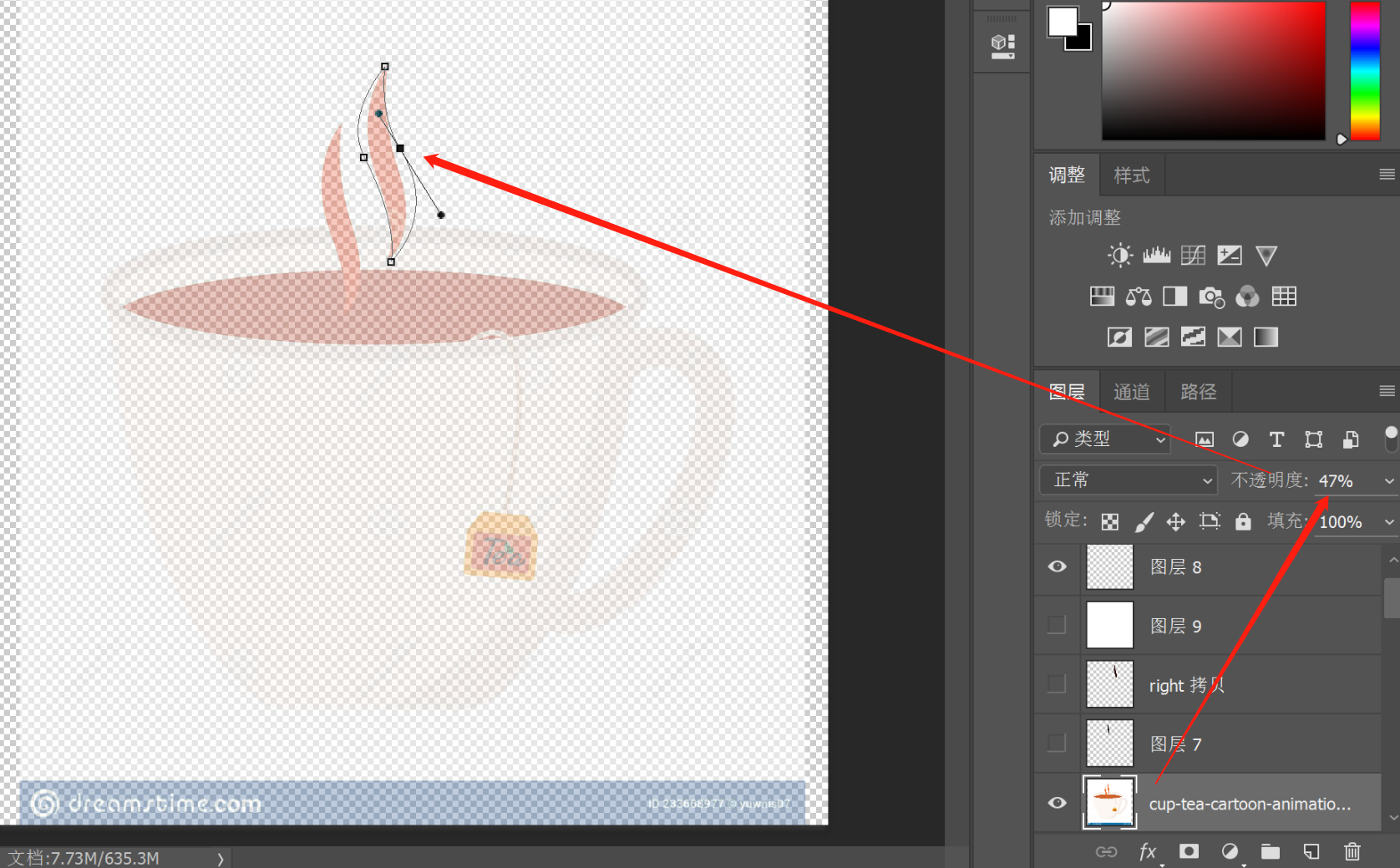Create a new layer group
Screen dimensions: 1400x868
1271,851
